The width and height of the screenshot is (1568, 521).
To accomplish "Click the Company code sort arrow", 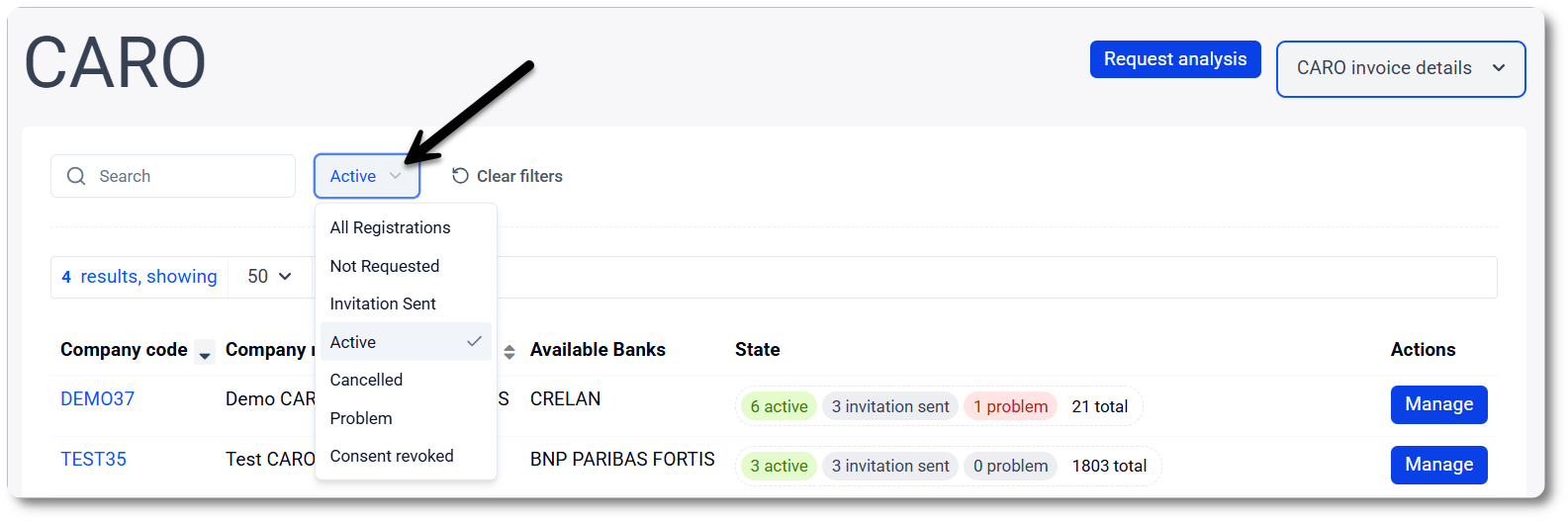I will 205,353.
